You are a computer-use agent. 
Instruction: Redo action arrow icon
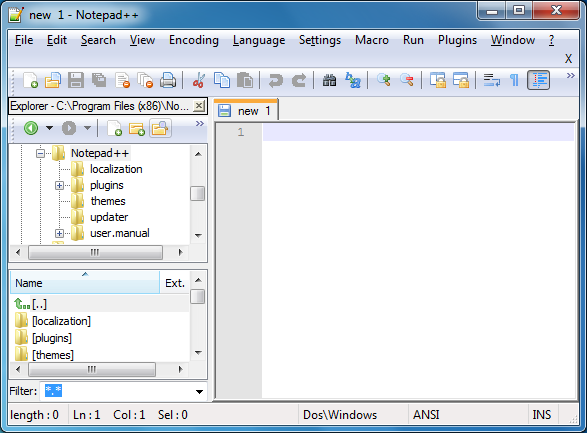(299, 80)
